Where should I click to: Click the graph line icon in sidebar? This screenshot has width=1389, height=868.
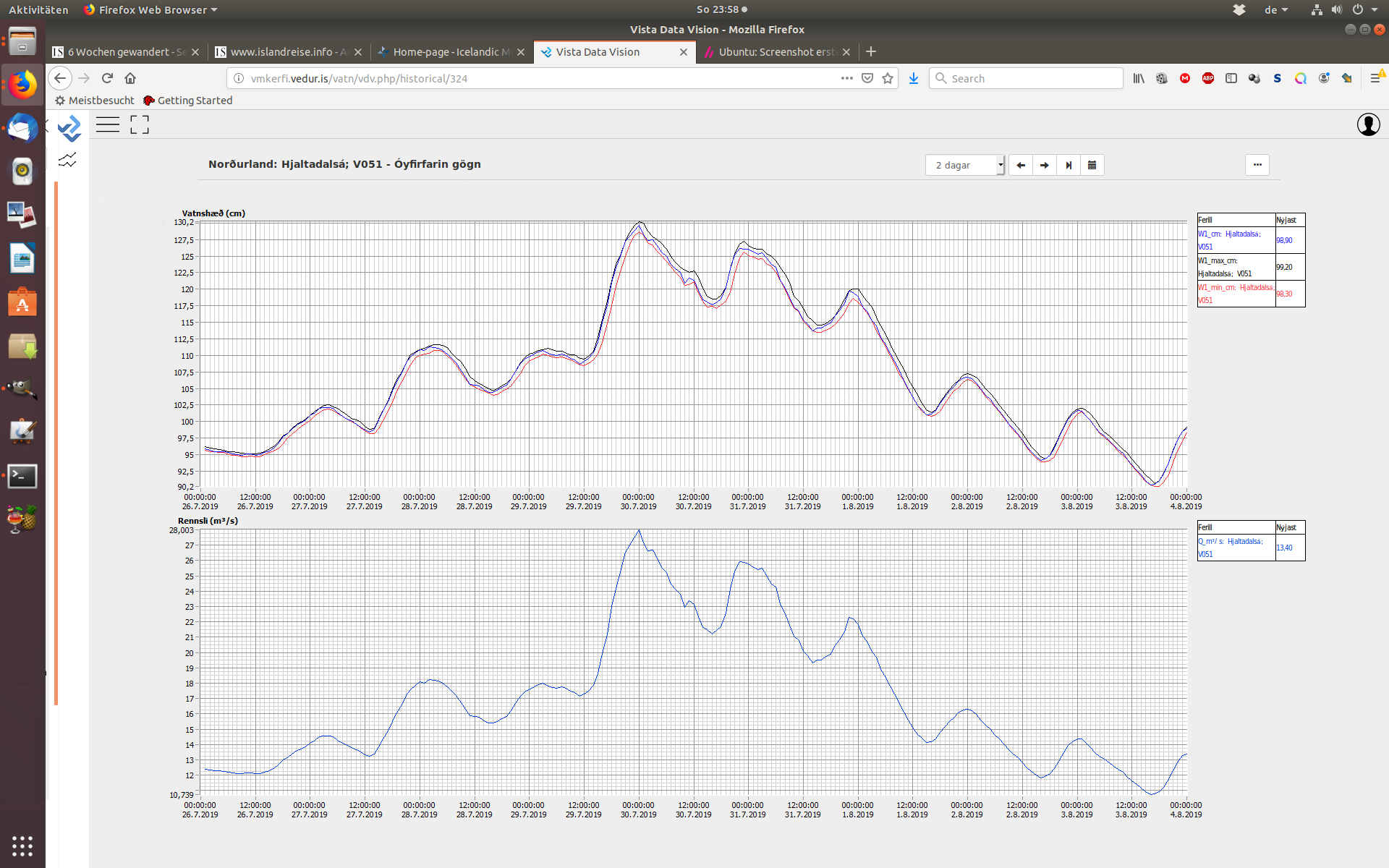67,161
